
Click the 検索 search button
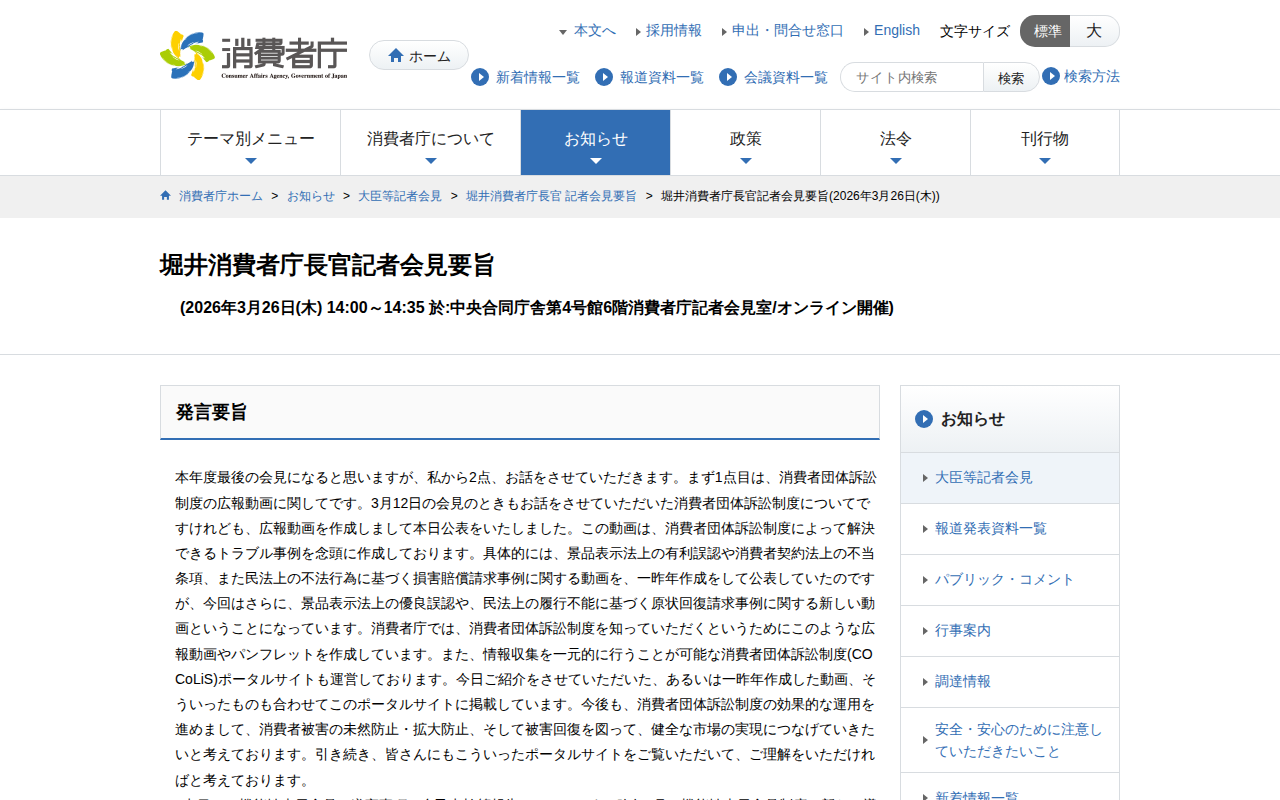coord(1010,78)
